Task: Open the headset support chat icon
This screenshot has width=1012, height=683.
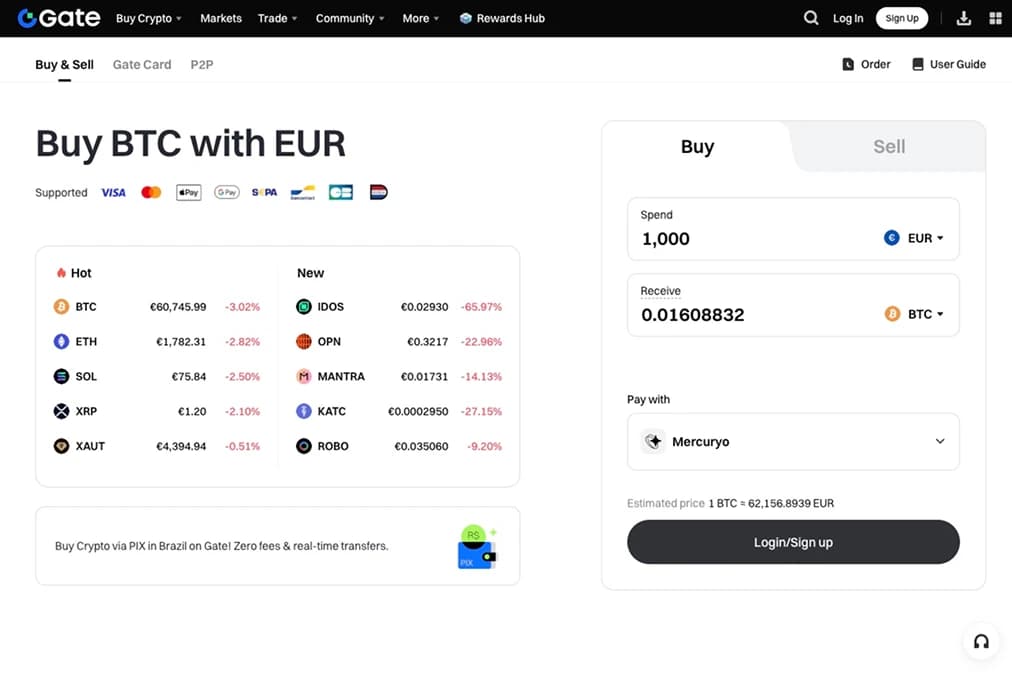Action: pyautogui.click(x=981, y=642)
